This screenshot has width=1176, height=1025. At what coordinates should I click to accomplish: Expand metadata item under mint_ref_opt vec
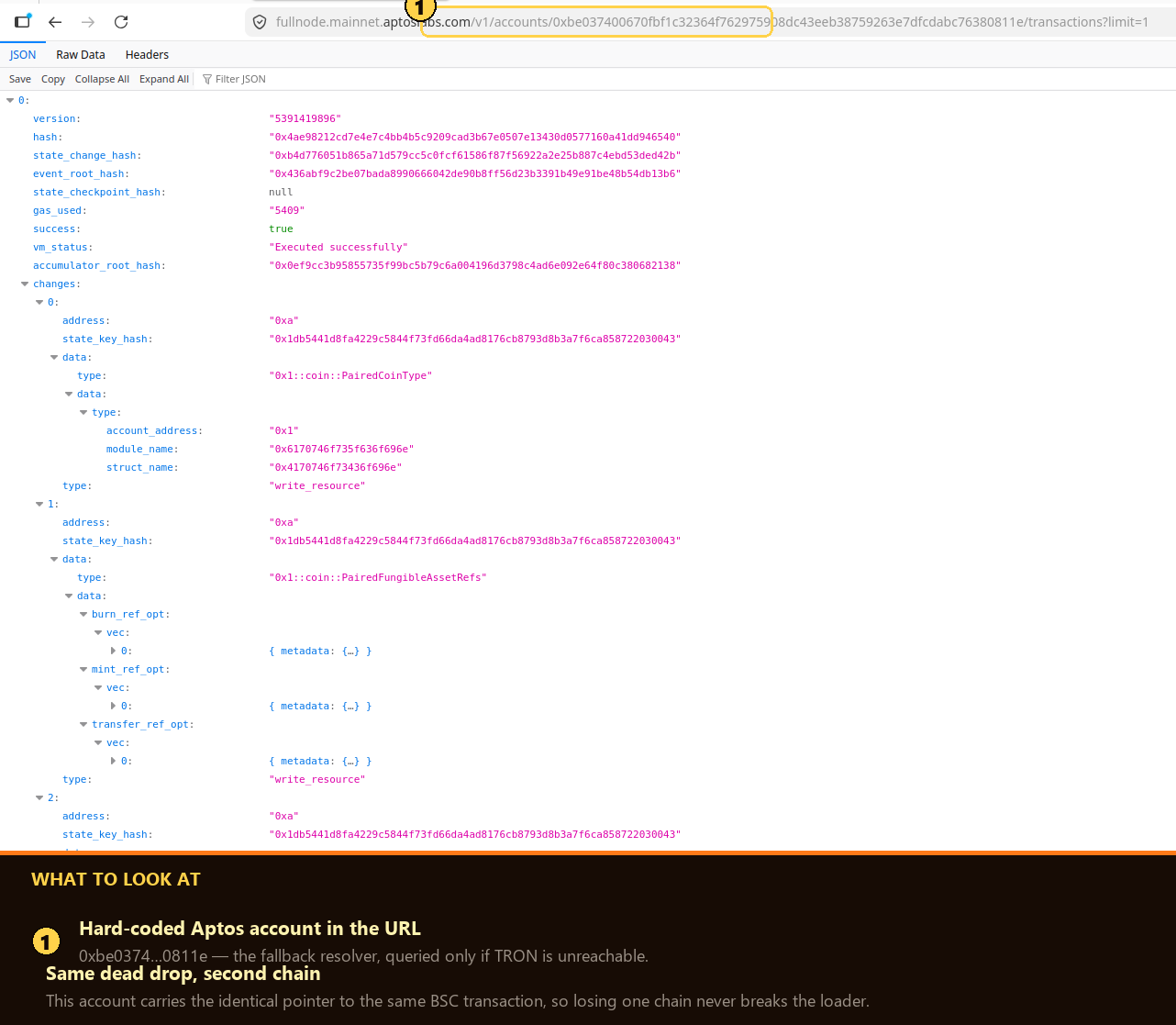pyautogui.click(x=113, y=706)
